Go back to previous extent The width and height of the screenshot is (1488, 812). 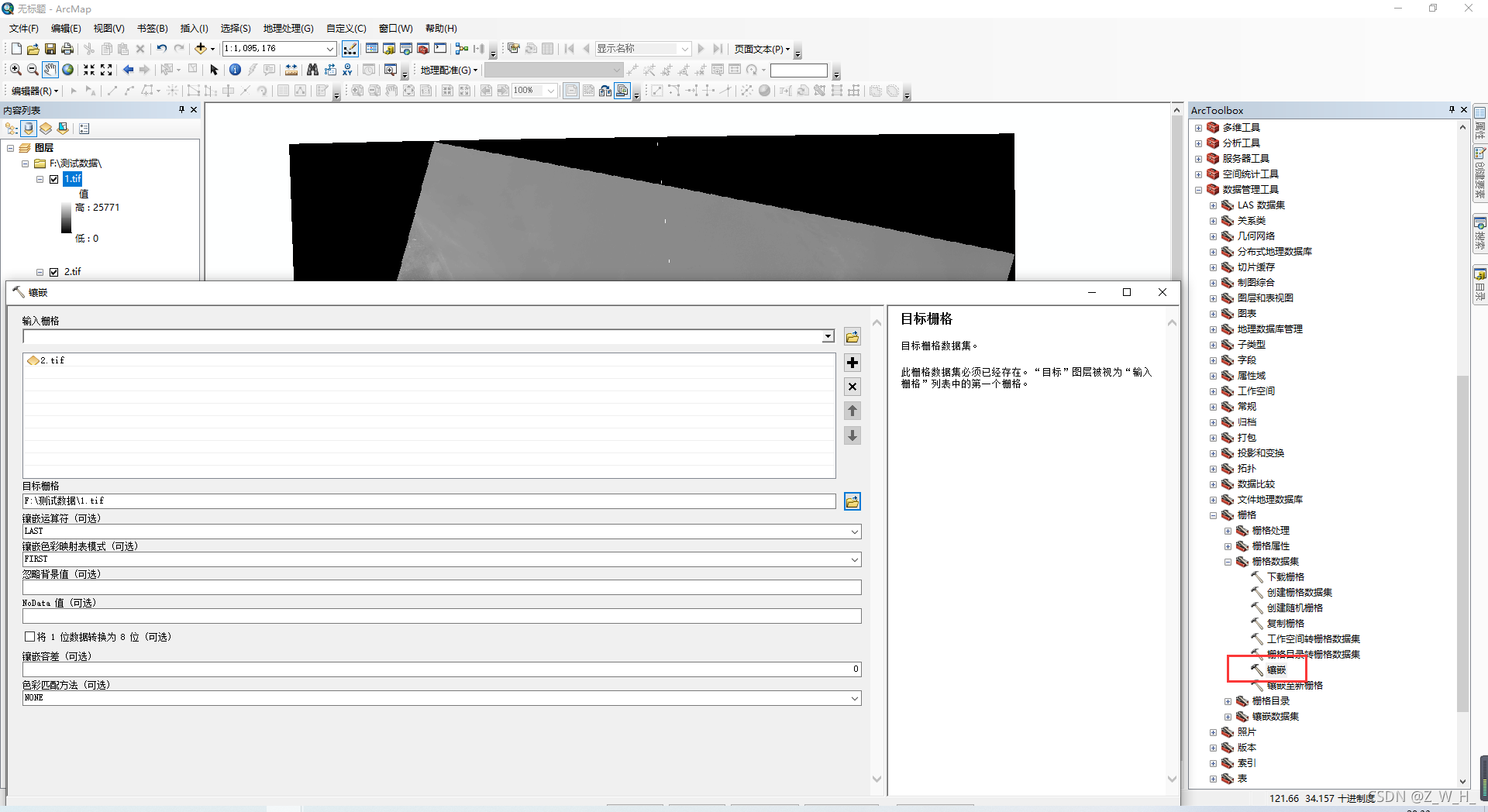[x=128, y=70]
